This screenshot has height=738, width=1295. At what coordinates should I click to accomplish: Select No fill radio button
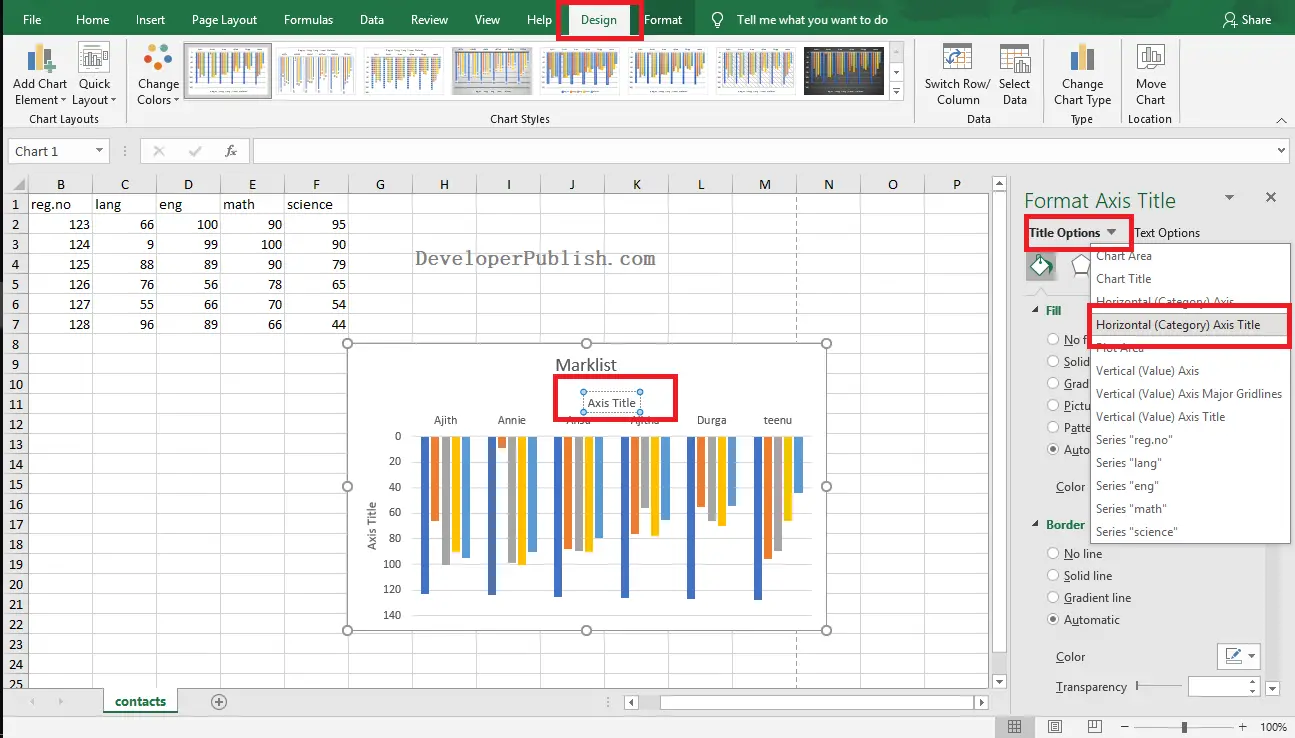click(x=1052, y=340)
